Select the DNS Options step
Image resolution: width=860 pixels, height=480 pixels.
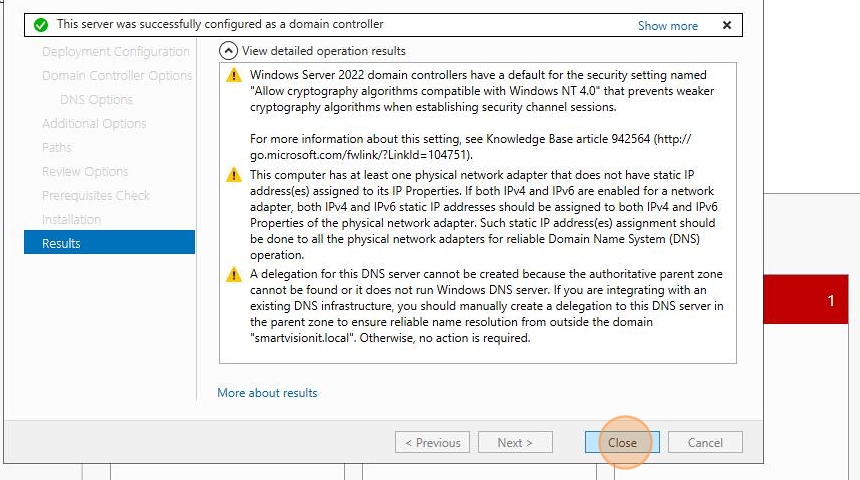tap(97, 100)
